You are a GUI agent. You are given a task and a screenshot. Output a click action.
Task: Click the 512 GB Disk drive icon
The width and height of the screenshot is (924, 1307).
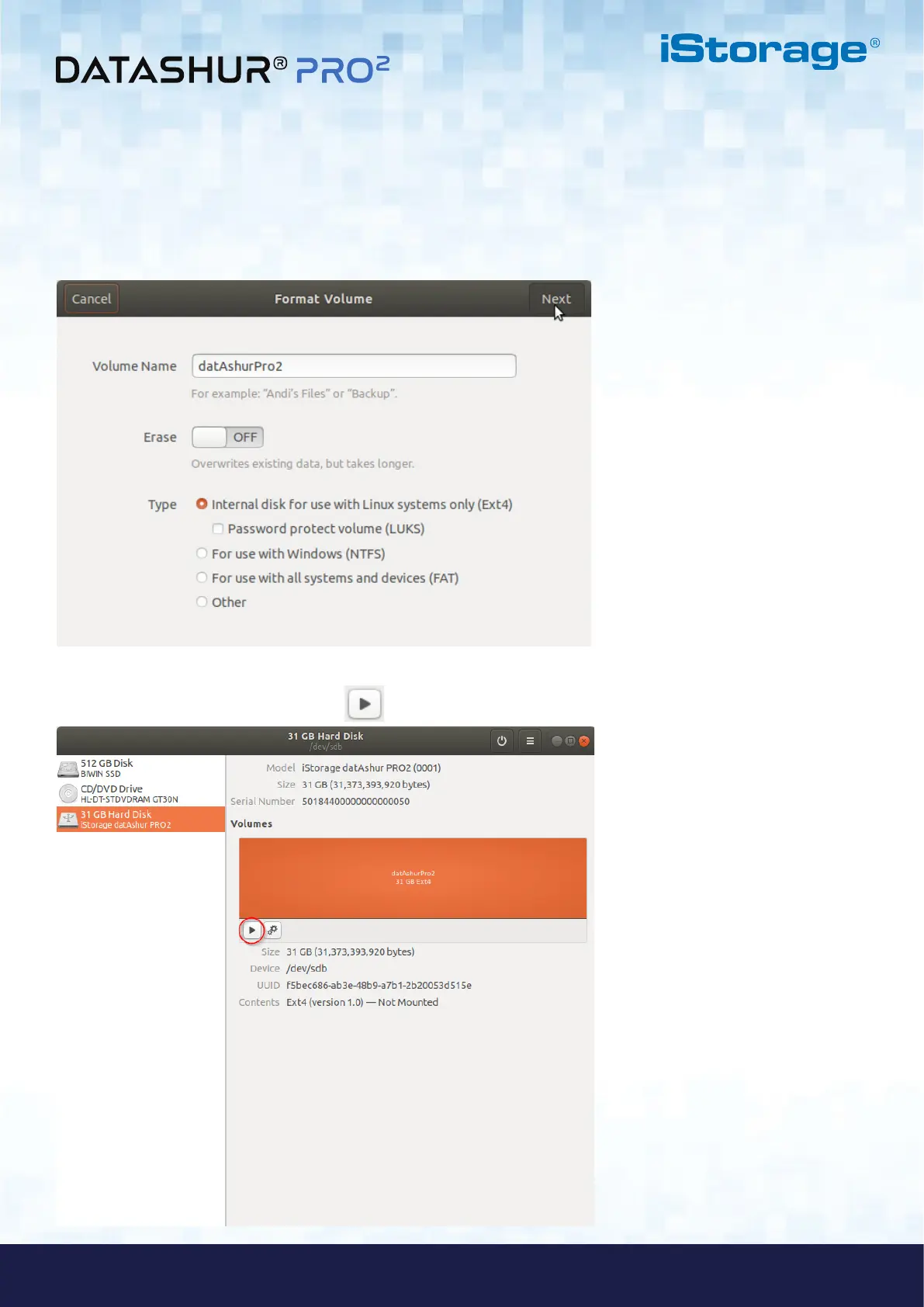tap(68, 768)
